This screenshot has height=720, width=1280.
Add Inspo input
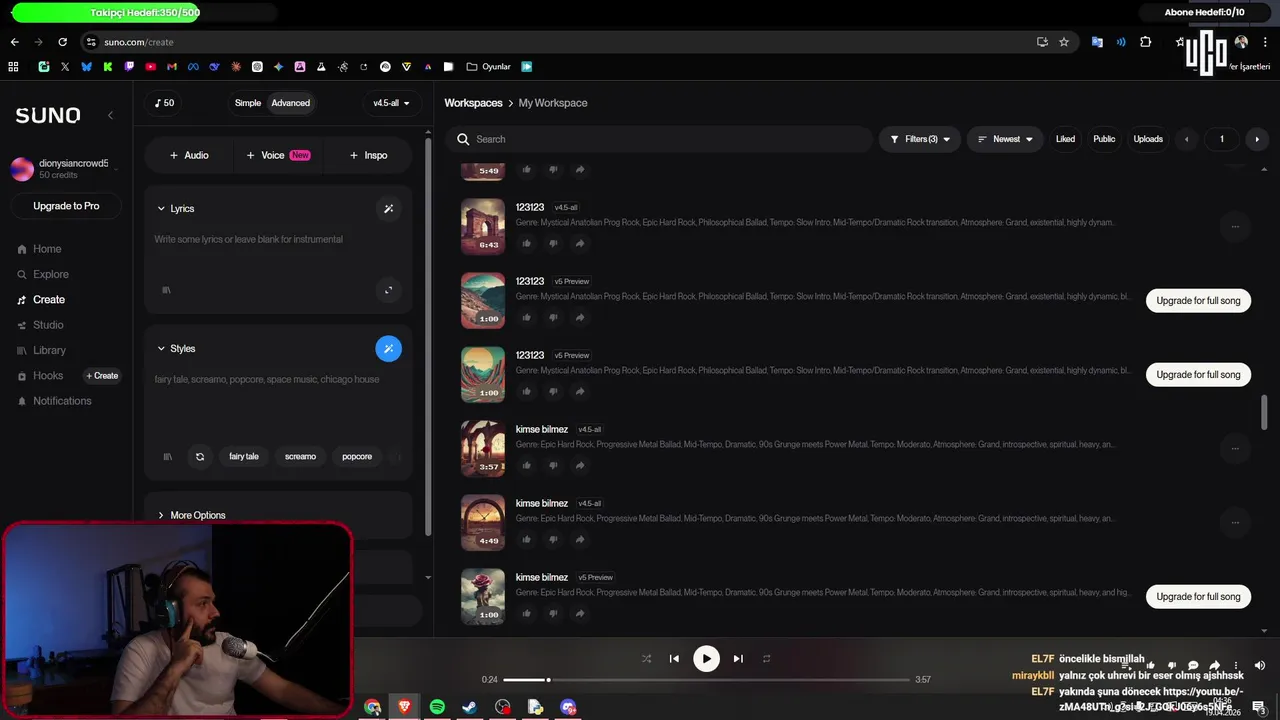pyautogui.click(x=368, y=156)
